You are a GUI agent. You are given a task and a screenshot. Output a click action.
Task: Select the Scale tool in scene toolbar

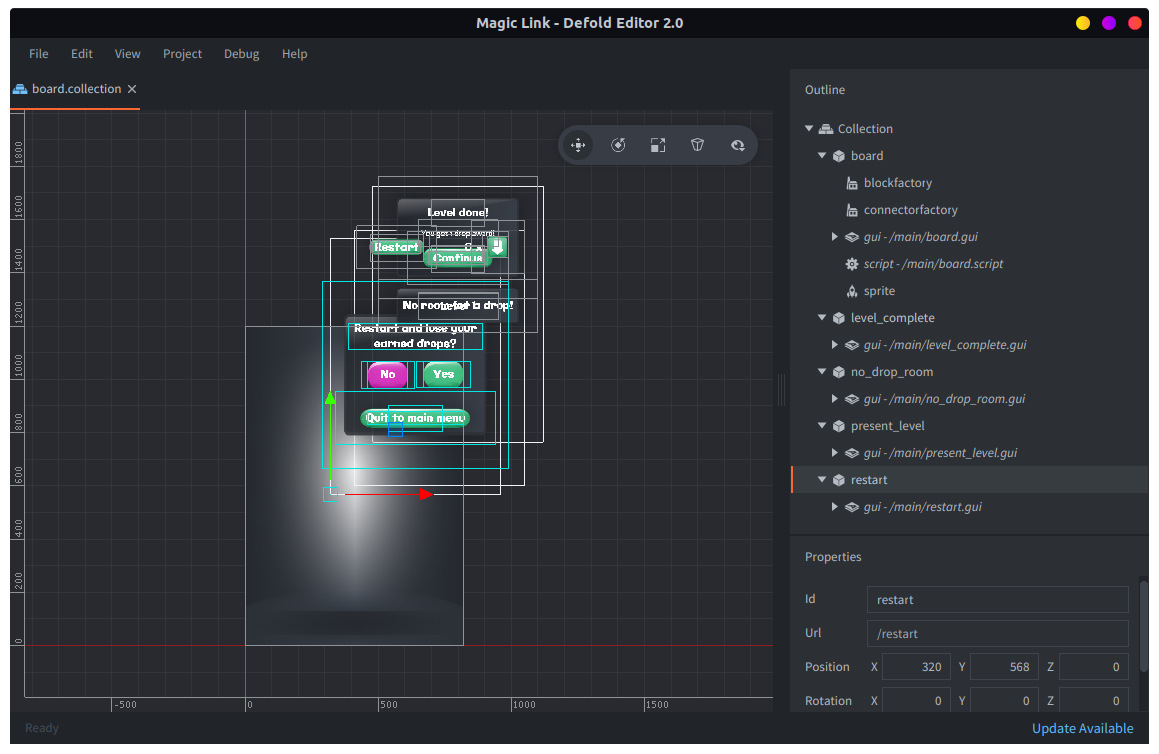pyautogui.click(x=658, y=145)
